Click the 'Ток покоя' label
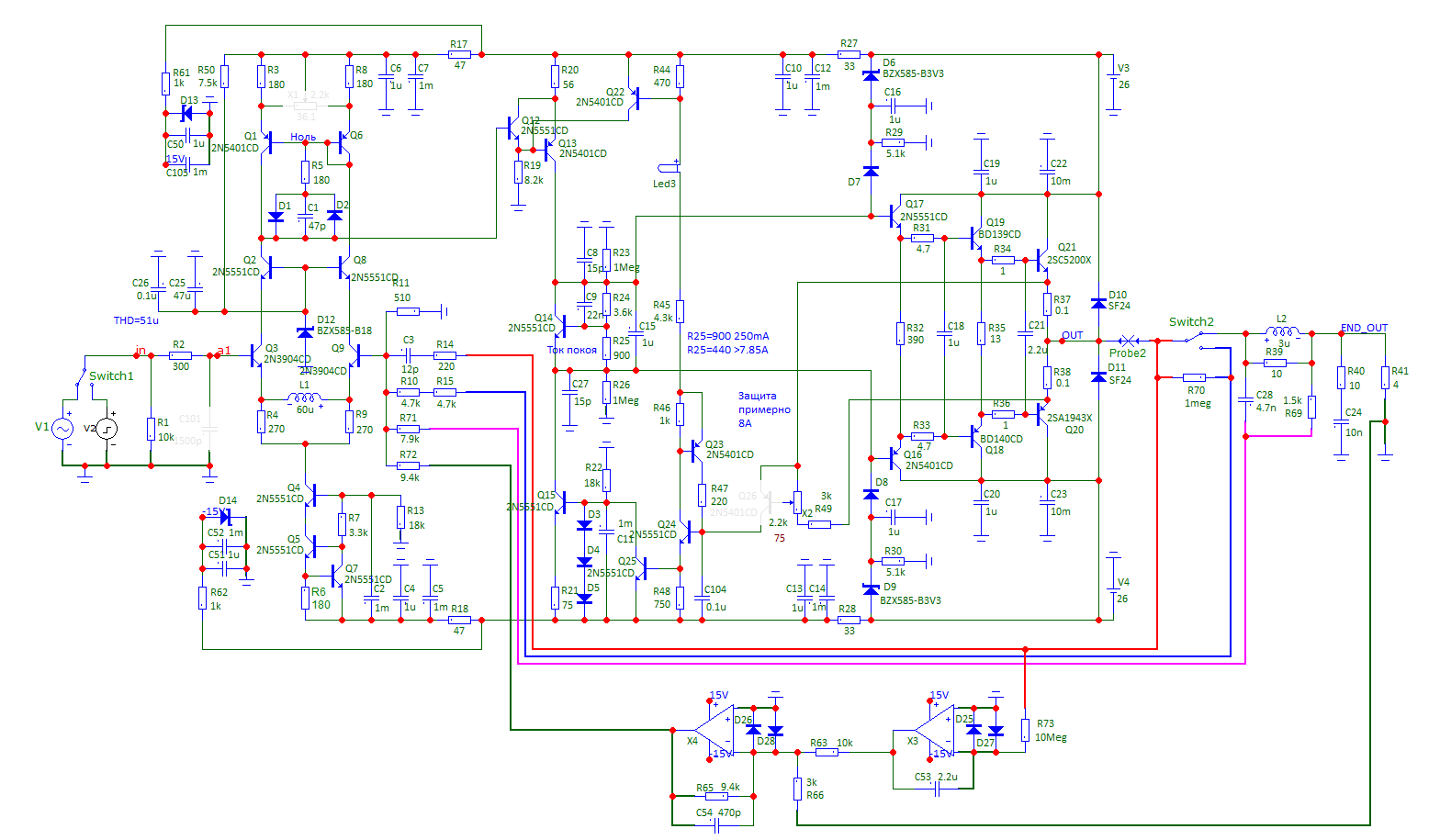The height and width of the screenshot is (840, 1440). pyautogui.click(x=572, y=350)
